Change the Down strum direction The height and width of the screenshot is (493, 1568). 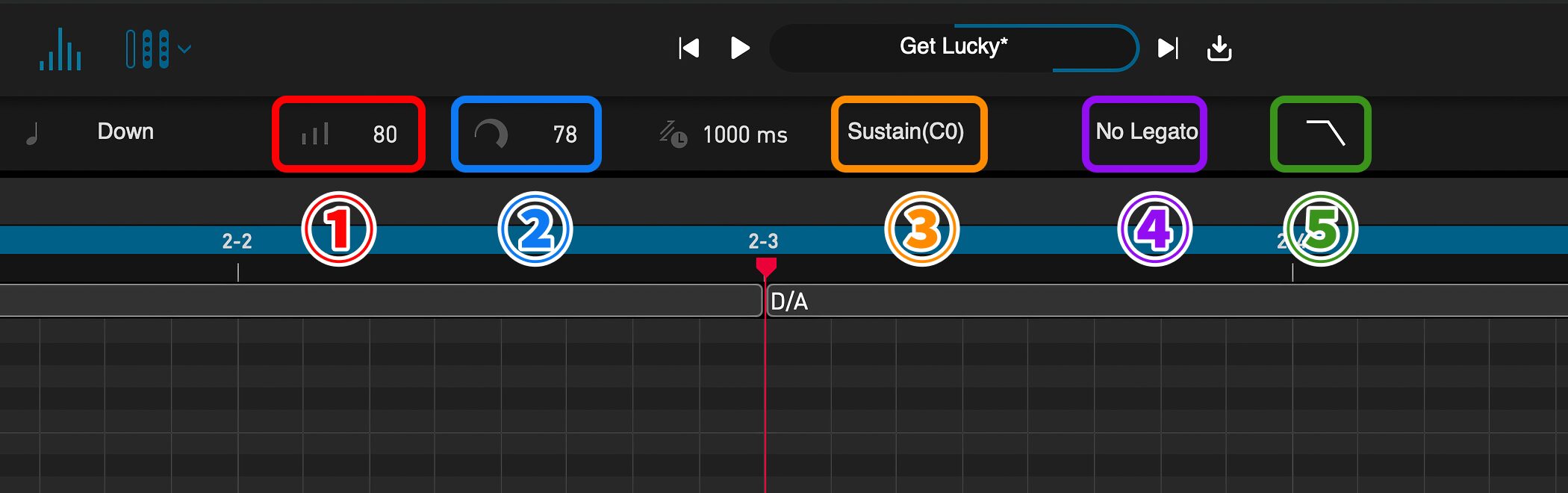pos(125,131)
